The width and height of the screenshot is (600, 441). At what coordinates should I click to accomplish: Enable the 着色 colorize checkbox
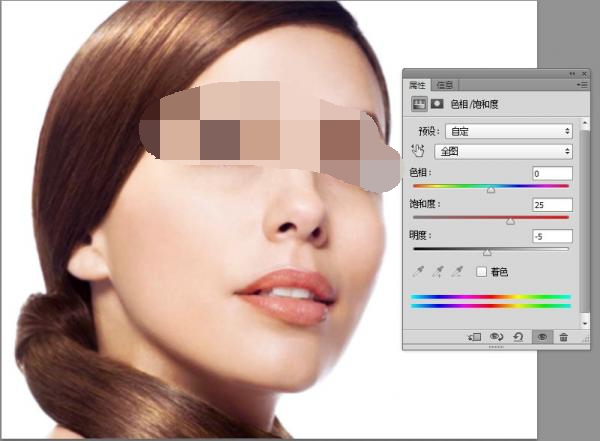click(x=481, y=272)
